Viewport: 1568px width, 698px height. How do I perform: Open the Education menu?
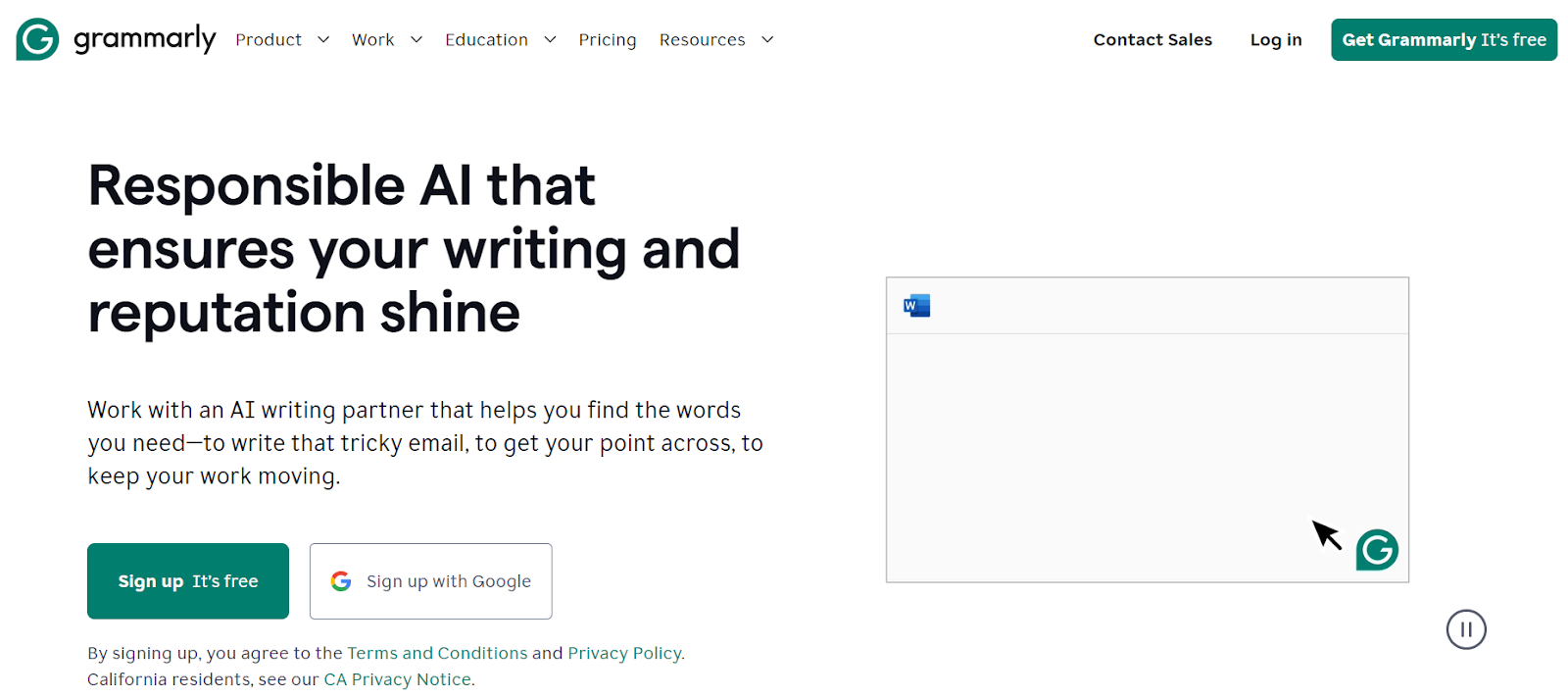point(486,40)
